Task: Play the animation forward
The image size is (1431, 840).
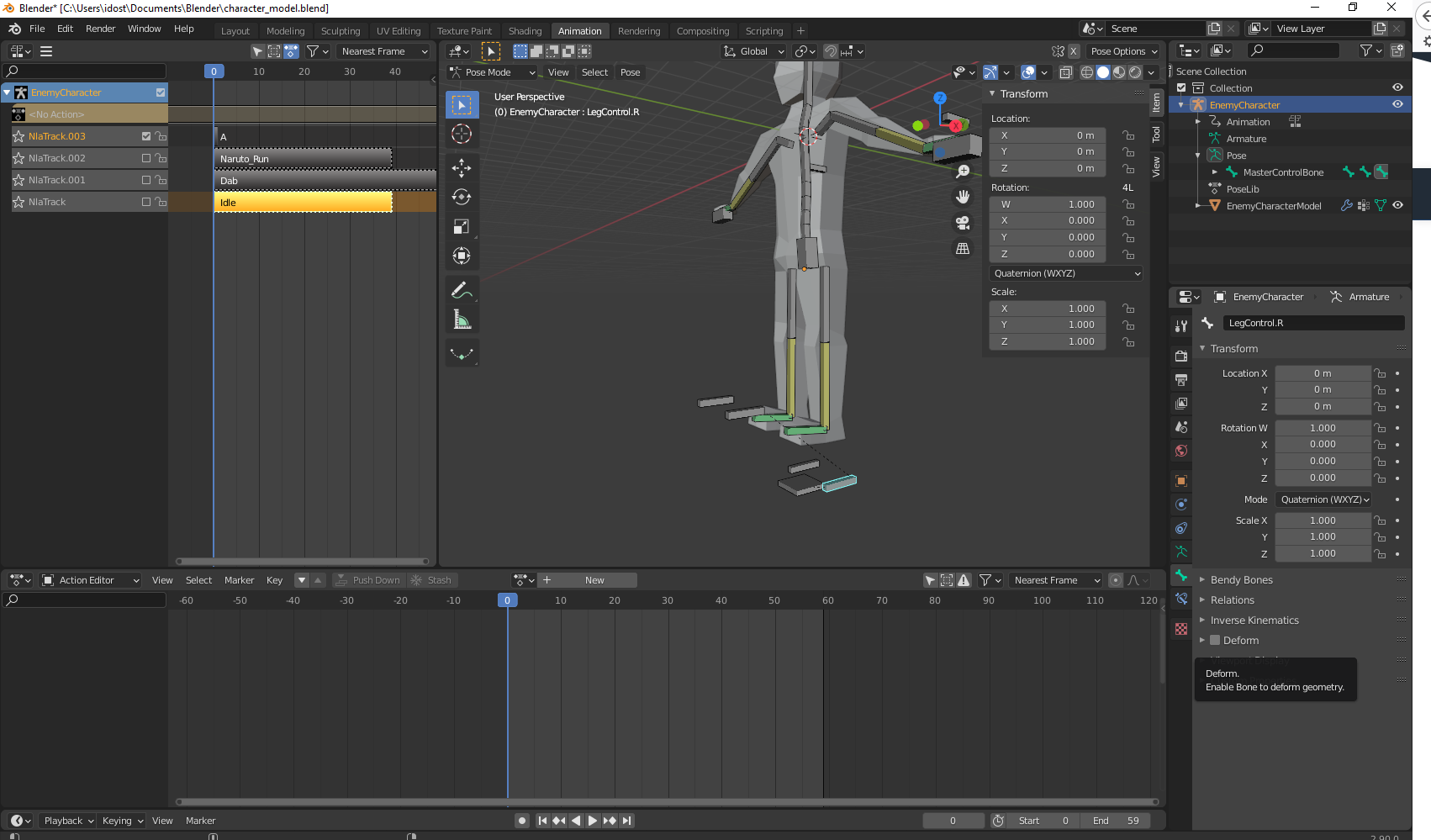Action: coord(592,821)
